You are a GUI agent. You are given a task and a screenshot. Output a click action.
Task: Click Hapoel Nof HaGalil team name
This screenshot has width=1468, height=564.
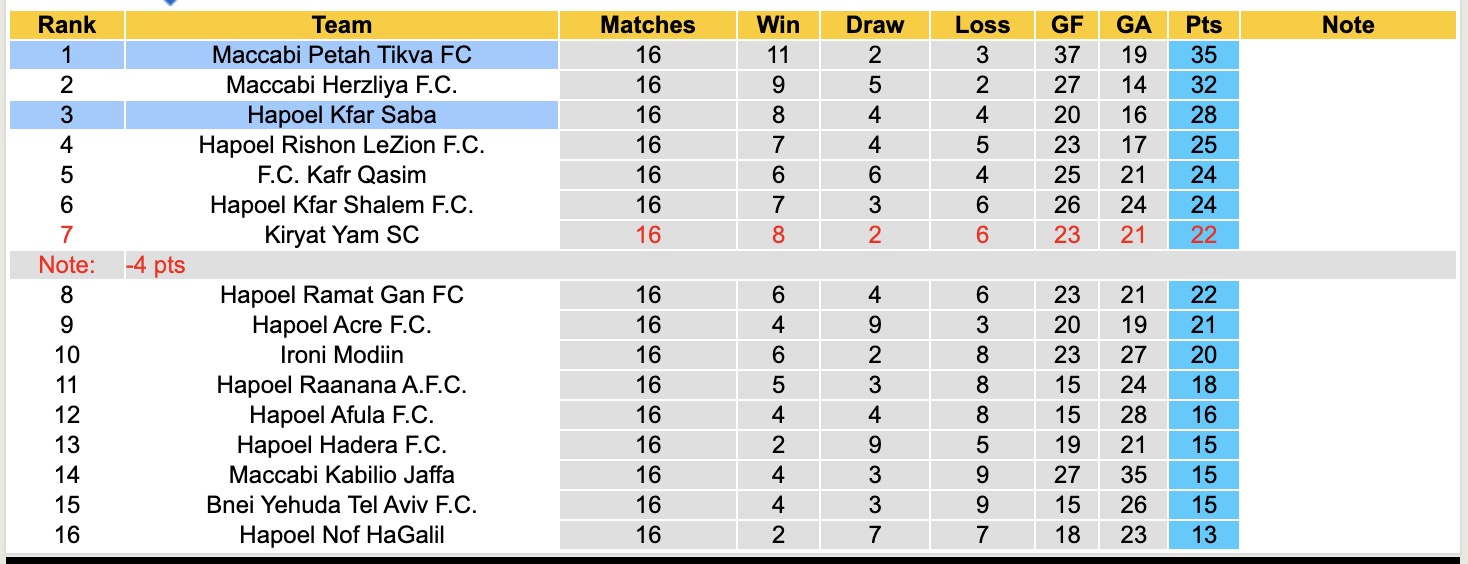[341, 535]
